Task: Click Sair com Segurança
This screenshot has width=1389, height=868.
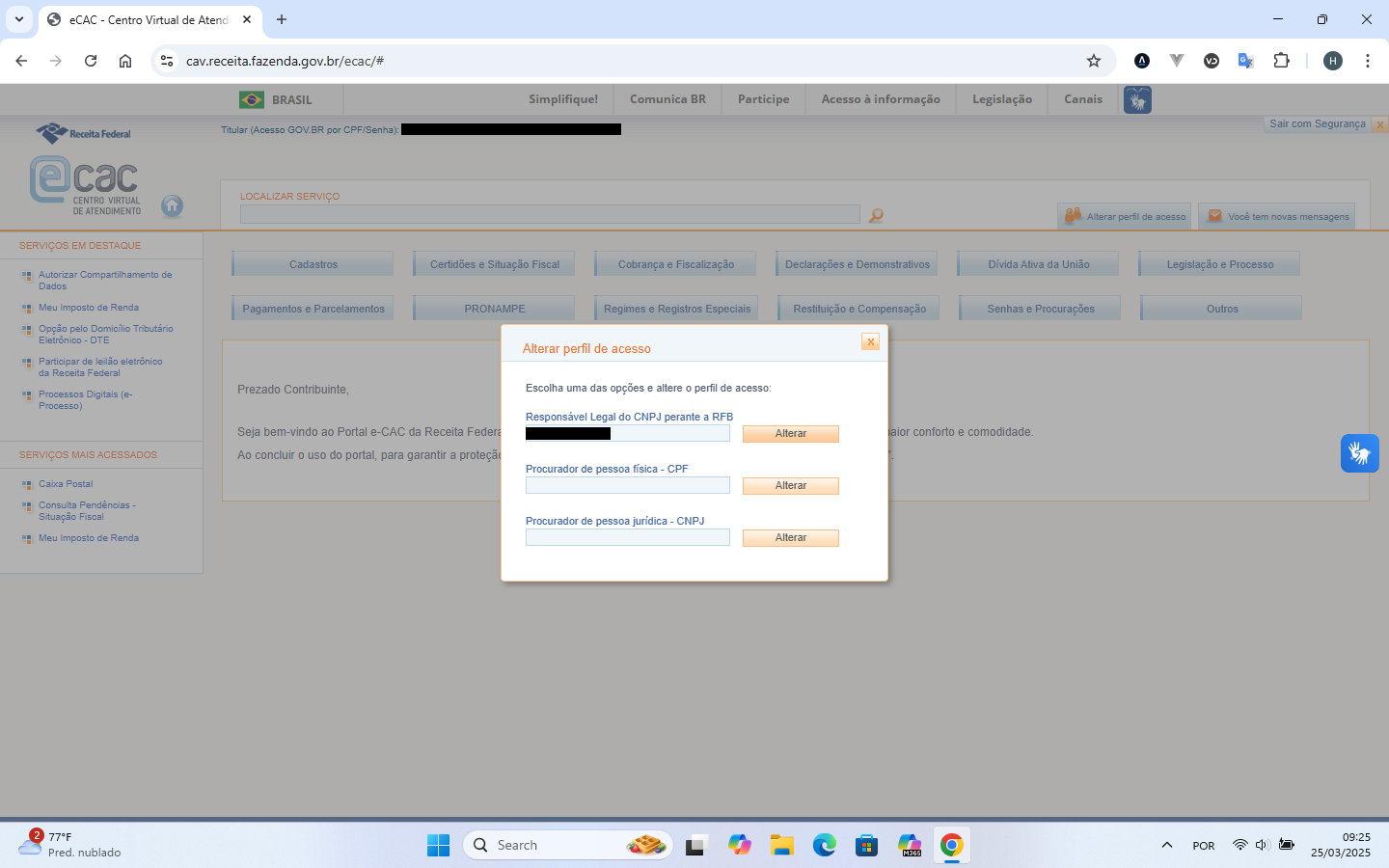Action: pos(1317,123)
